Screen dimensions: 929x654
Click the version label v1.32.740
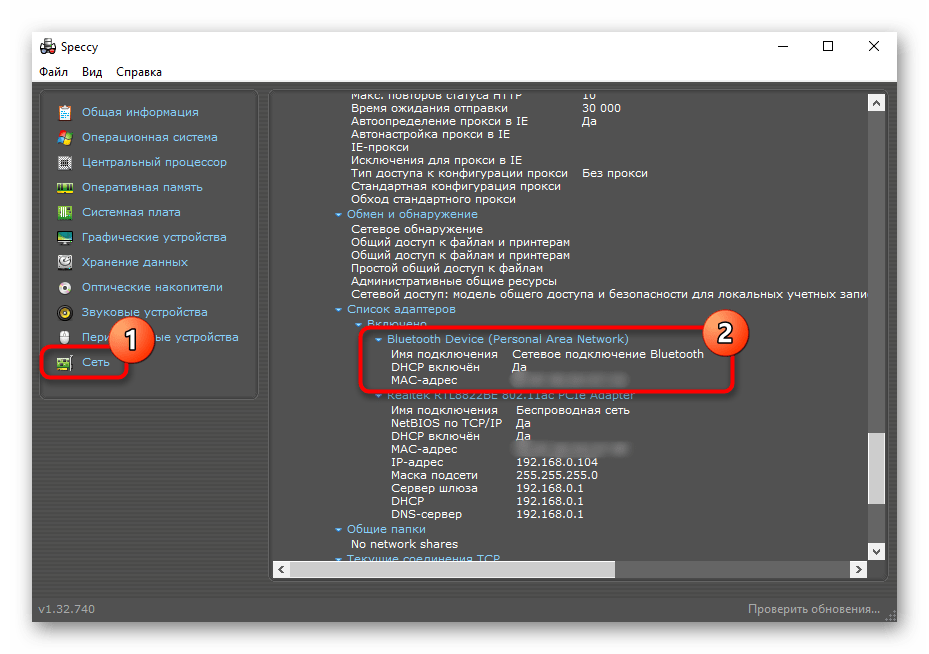click(x=66, y=609)
